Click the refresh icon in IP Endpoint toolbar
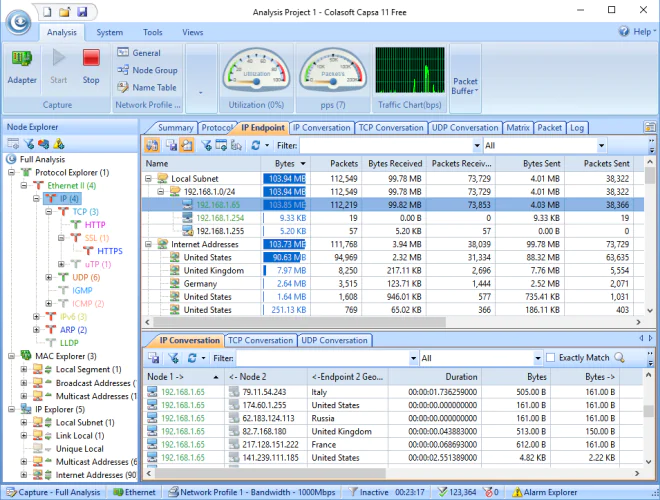Screen dimensions: 660x500 (x=255, y=145)
